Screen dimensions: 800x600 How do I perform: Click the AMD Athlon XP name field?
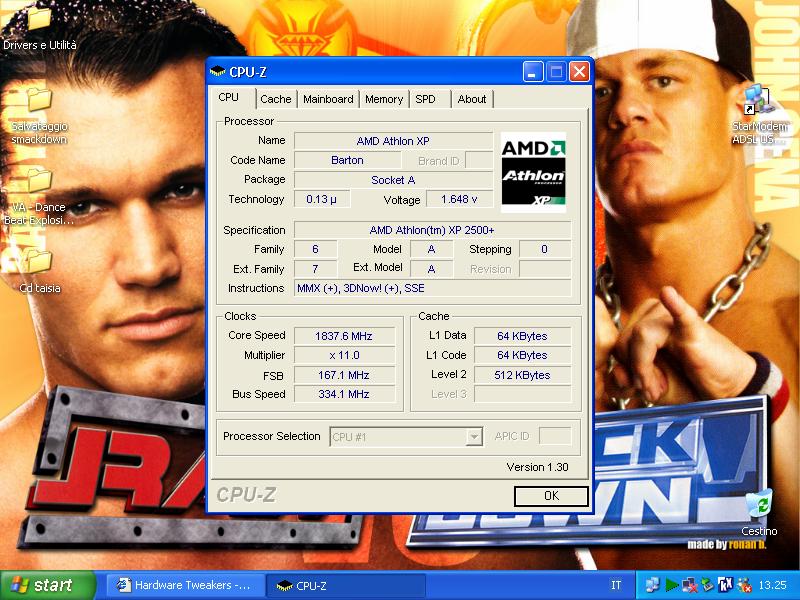click(393, 141)
